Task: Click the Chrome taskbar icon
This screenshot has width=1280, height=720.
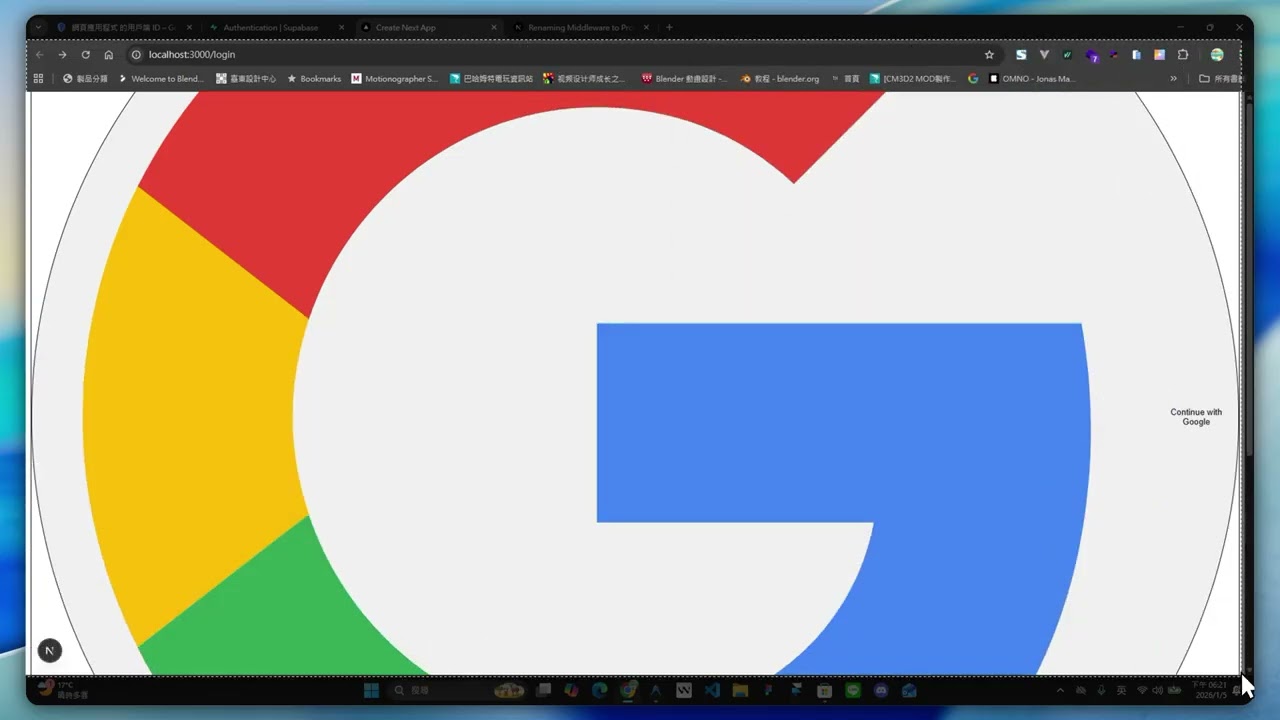Action: click(x=628, y=690)
